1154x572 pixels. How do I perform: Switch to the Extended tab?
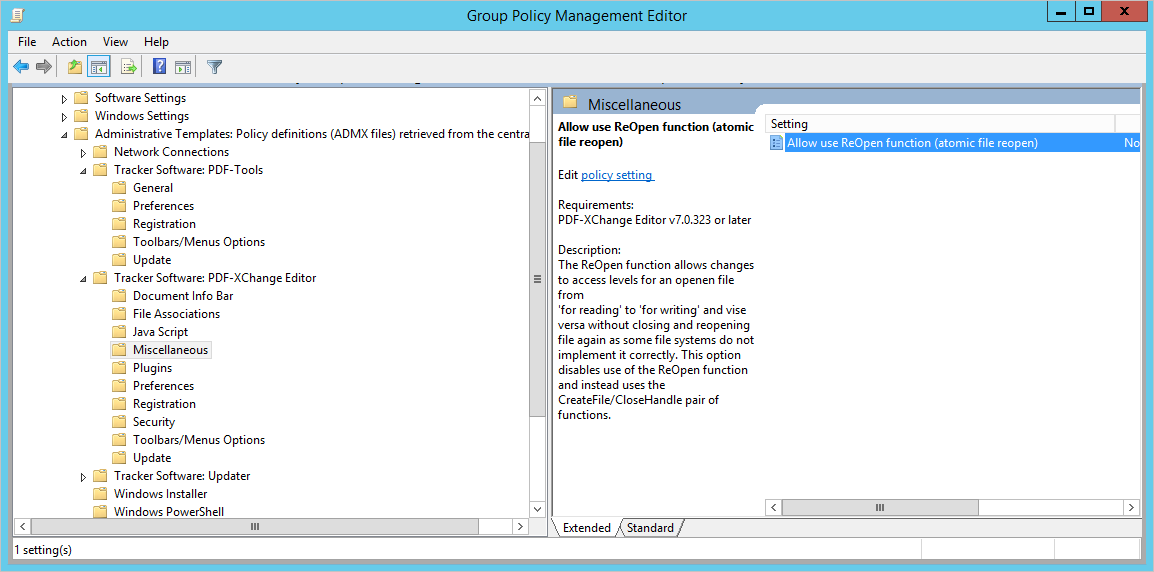click(587, 528)
